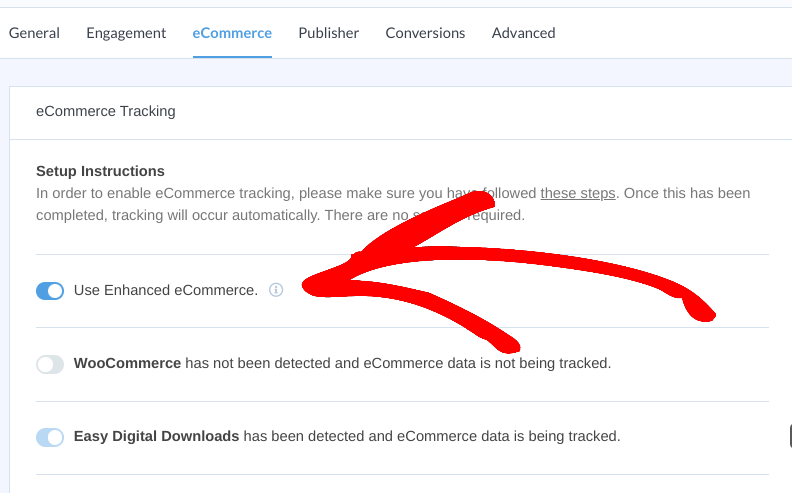This screenshot has height=493, width=792.
Task: Click the bold WooCommerce name
Action: (x=127, y=363)
